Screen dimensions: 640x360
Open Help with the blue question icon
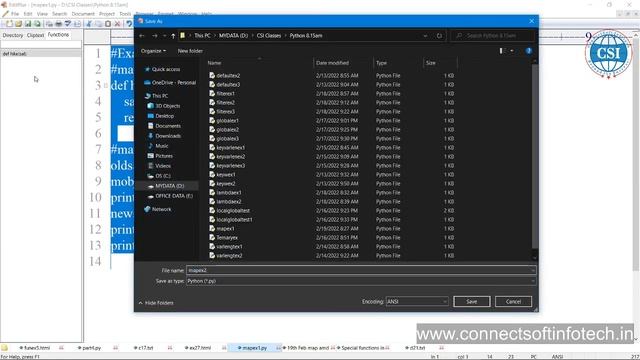pos(529,51)
